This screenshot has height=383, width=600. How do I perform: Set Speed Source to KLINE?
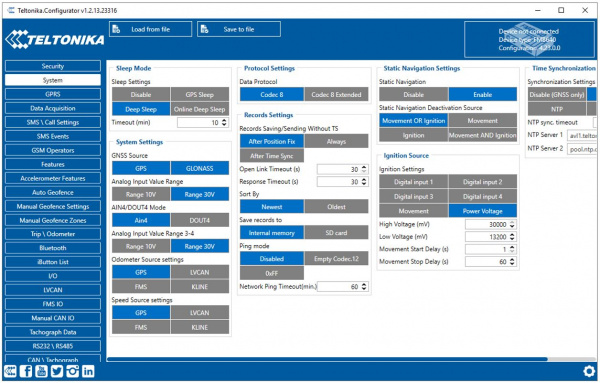pos(200,327)
